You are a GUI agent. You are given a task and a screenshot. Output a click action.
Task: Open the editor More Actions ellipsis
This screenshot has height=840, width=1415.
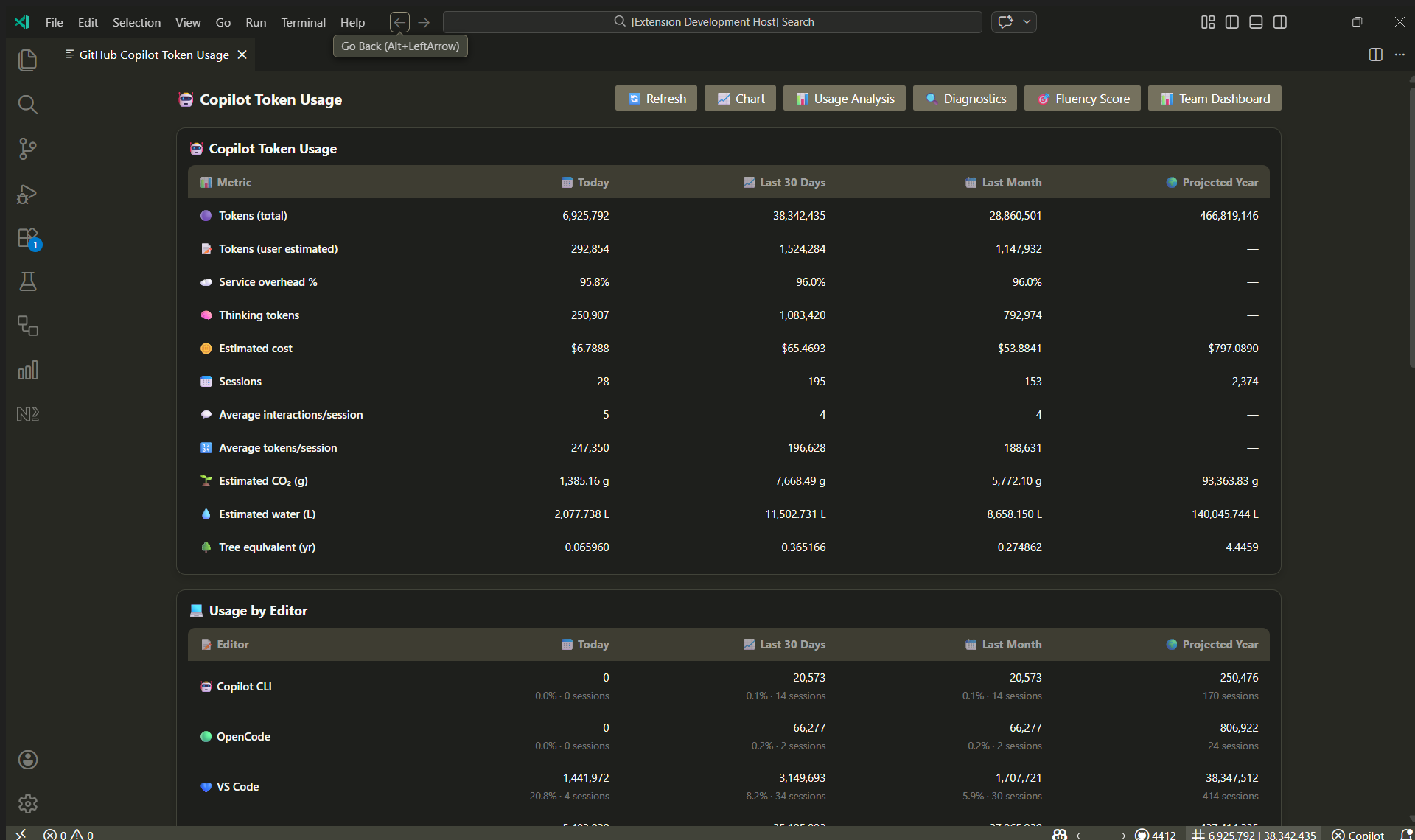pos(1400,55)
